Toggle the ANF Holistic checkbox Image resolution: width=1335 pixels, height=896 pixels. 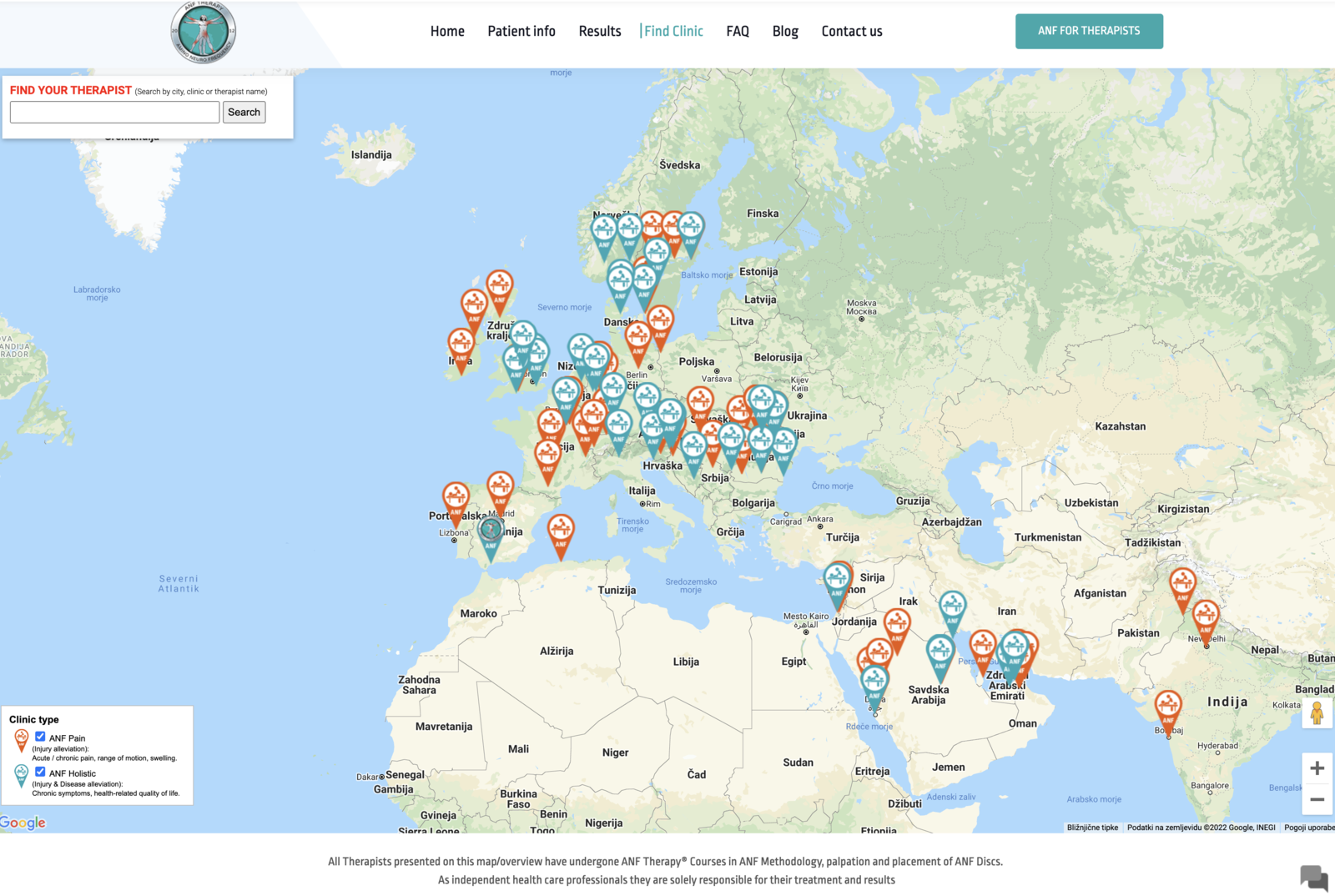coord(40,772)
